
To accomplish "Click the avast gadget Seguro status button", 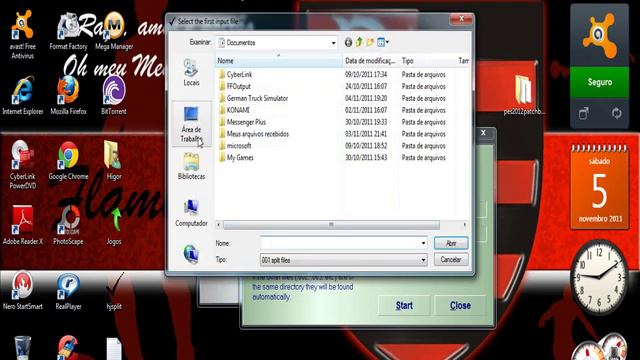I will pos(600,82).
